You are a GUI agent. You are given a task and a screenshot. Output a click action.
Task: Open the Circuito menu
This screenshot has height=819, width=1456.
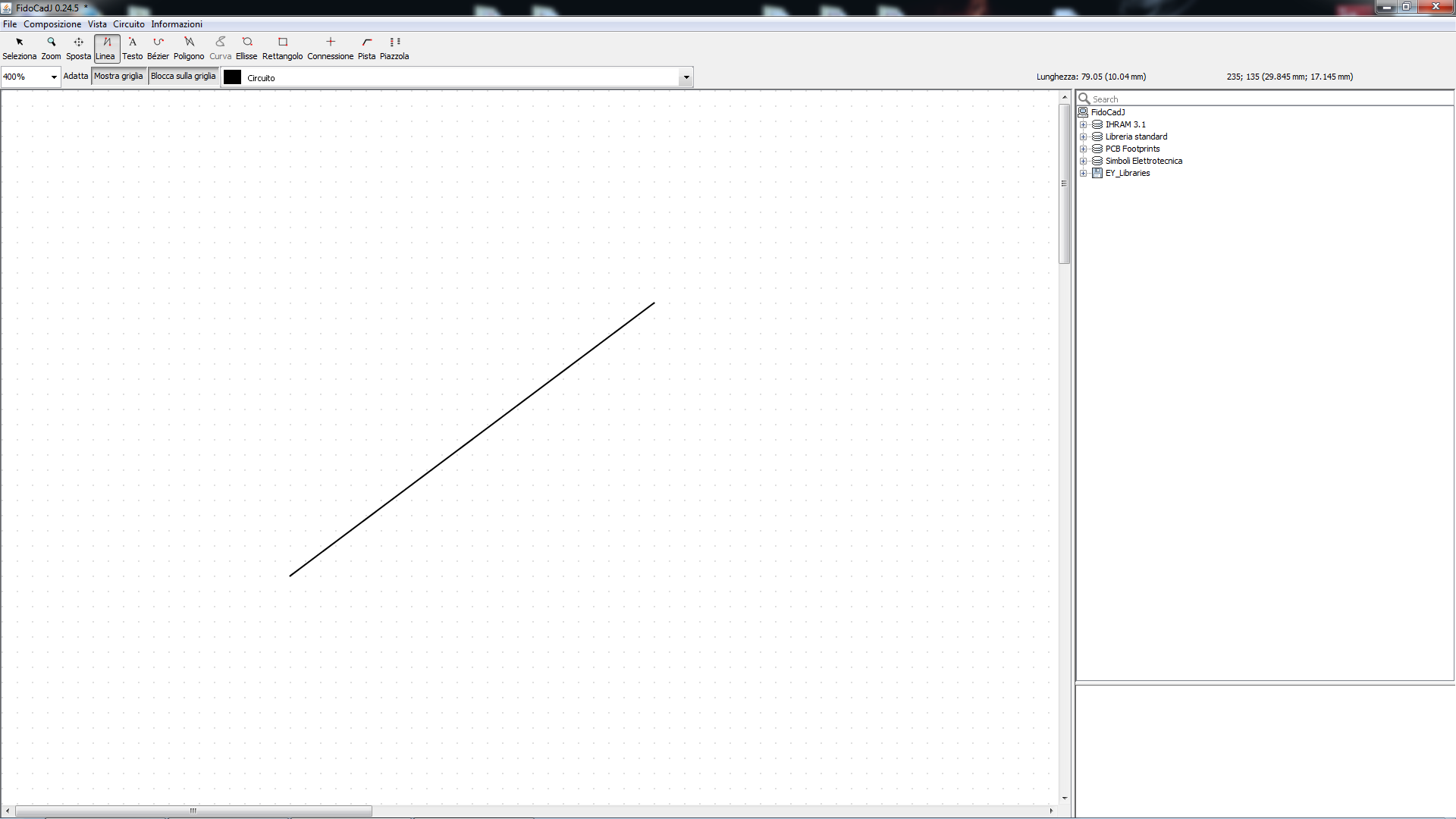click(x=128, y=24)
